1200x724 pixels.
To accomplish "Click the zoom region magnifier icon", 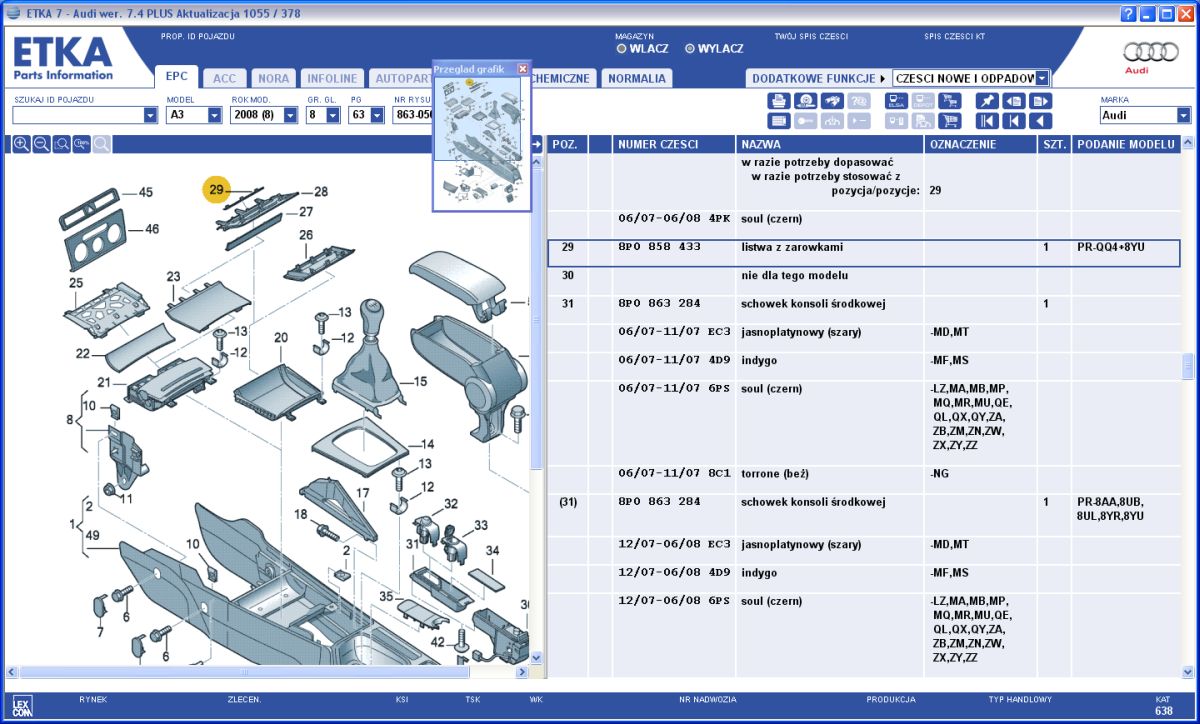I will coord(61,144).
